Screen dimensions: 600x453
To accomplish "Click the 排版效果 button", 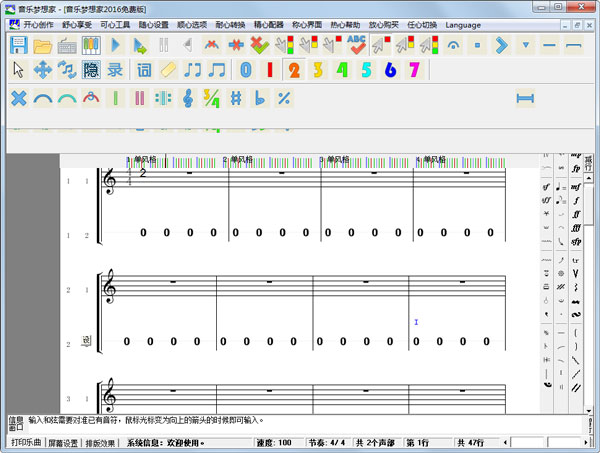I will [x=100, y=443].
